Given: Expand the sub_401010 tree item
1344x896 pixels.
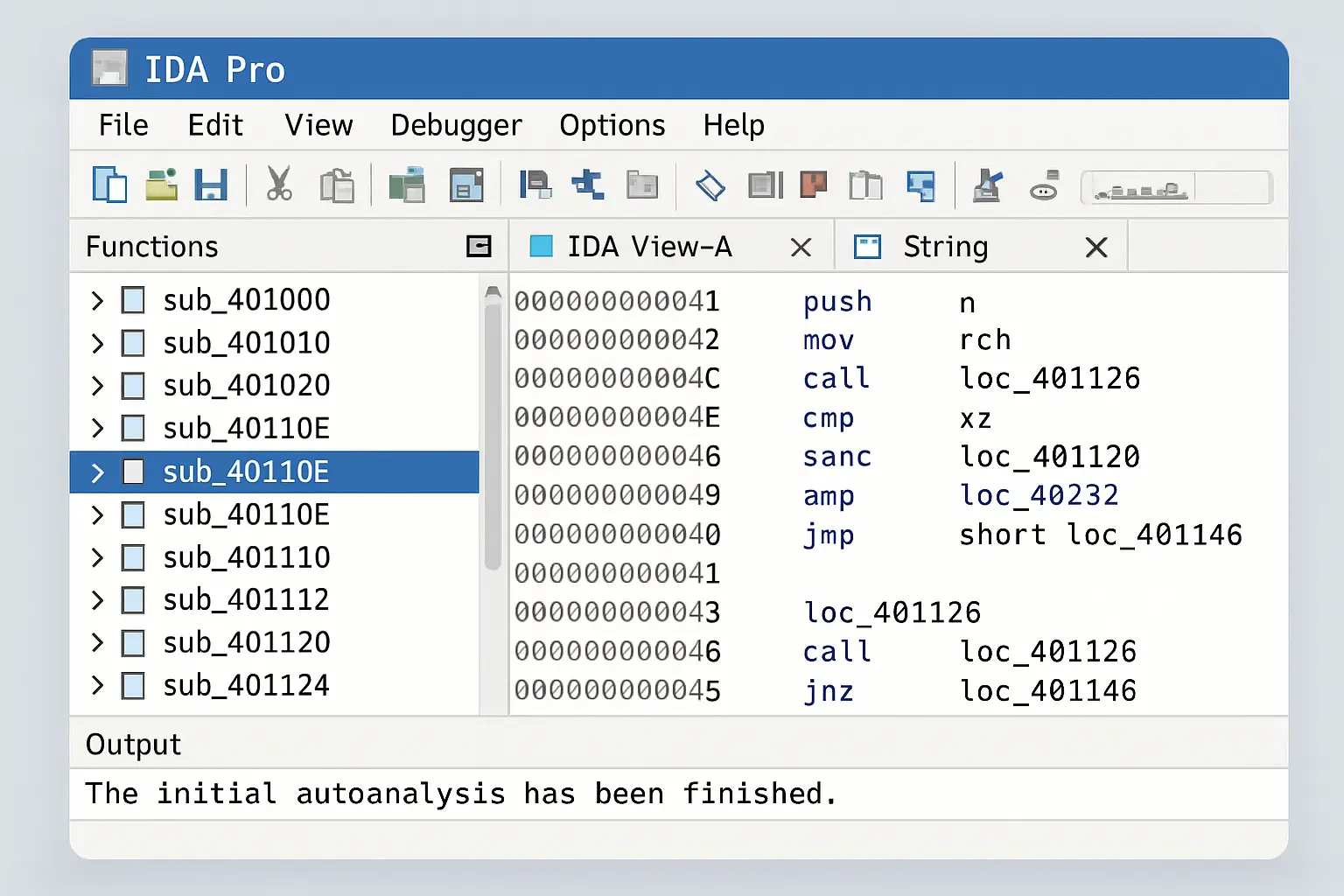Looking at the screenshot, I should click(x=97, y=343).
